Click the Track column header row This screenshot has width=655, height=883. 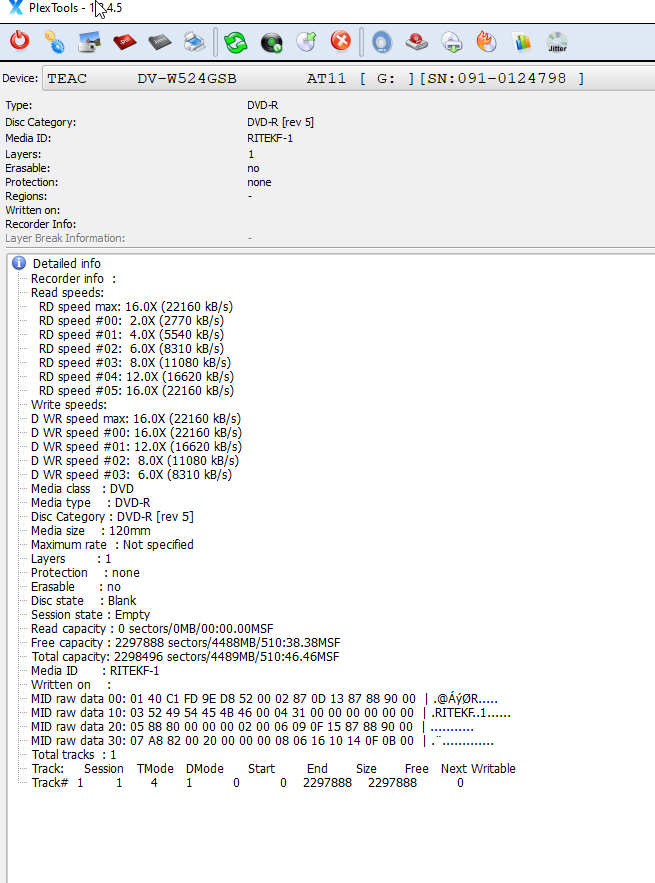274,769
